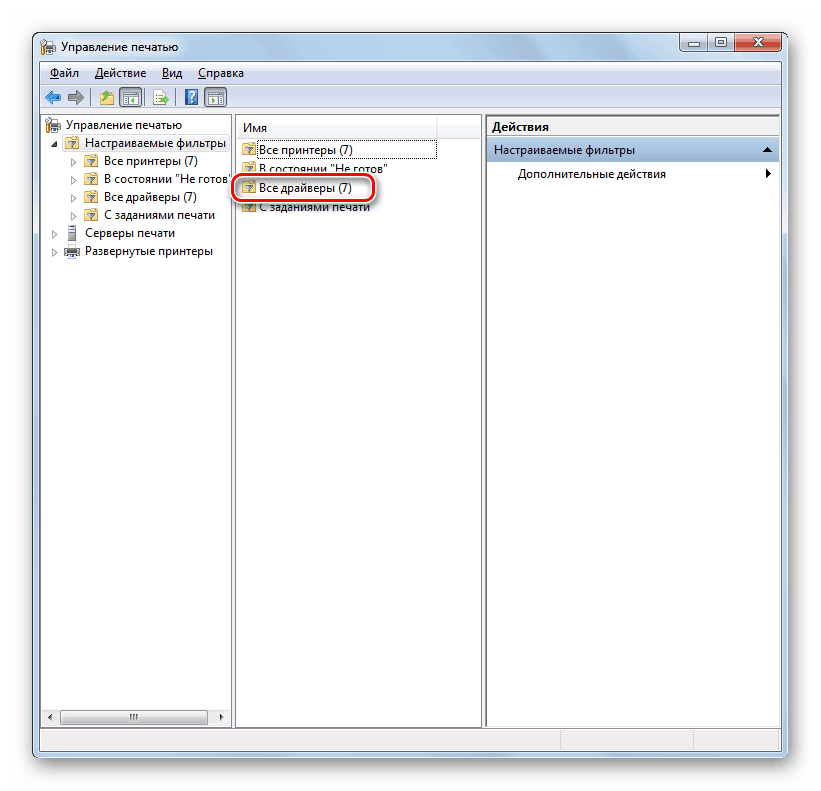Image resolution: width=821 pixels, height=791 pixels.
Task: Expand the 'Серверы печати' node
Action: point(54,234)
